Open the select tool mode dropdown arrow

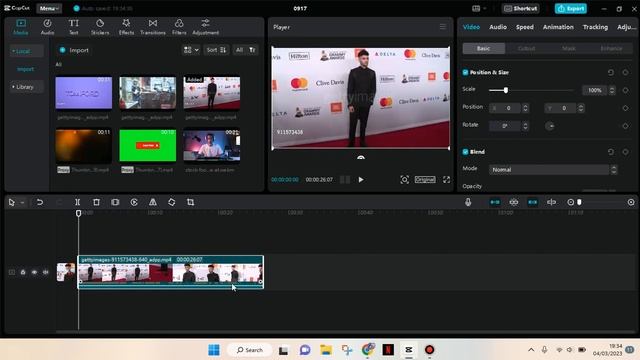pos(22,202)
